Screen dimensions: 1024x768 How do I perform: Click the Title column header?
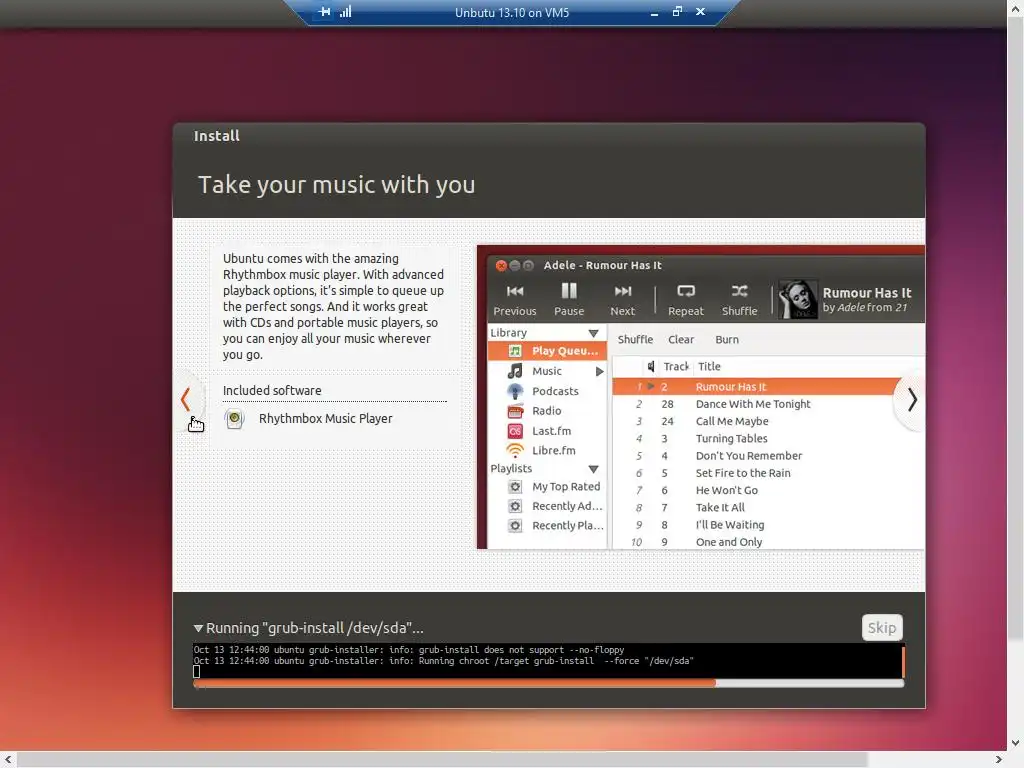point(709,366)
